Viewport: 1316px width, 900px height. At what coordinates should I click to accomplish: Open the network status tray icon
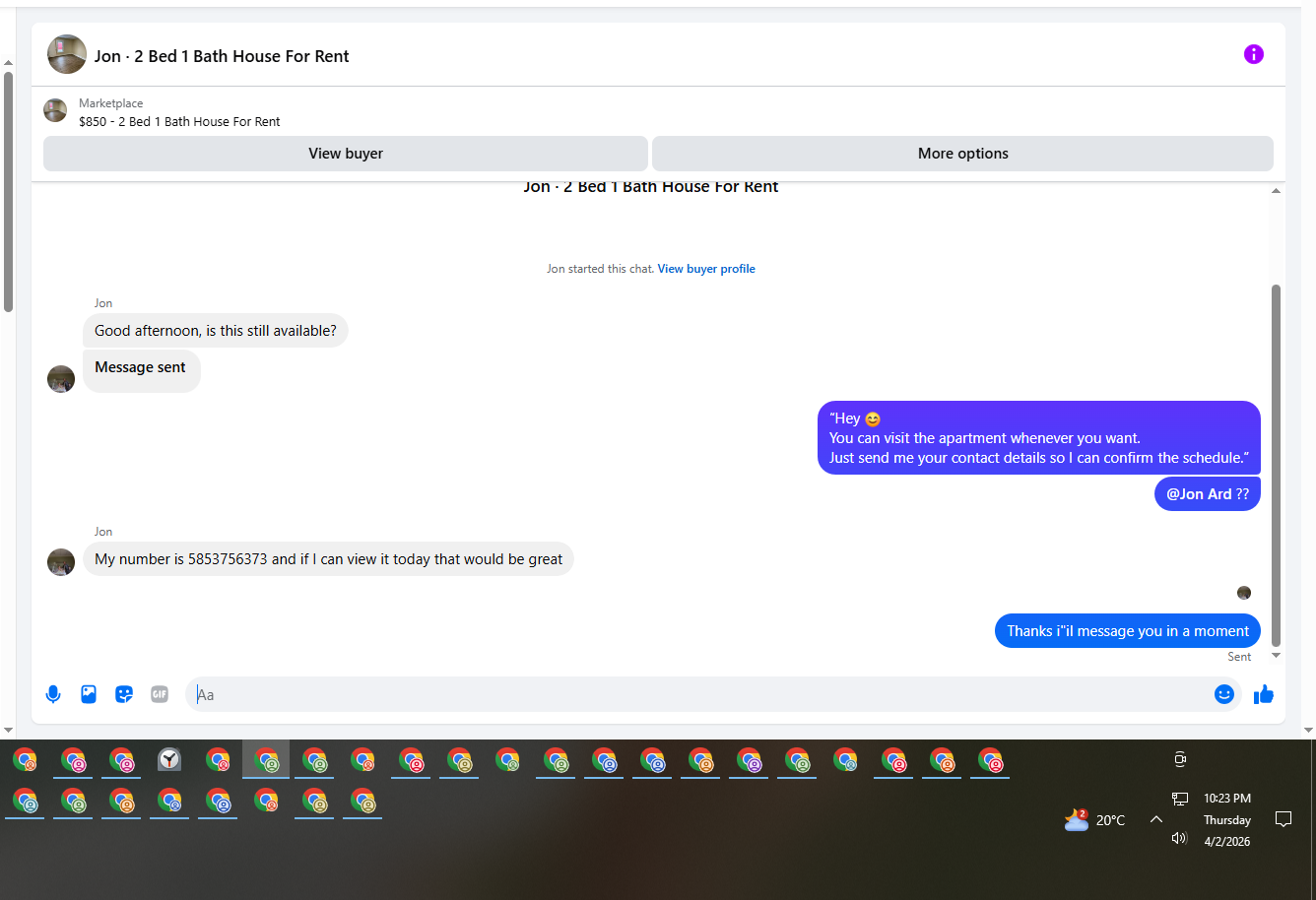(1180, 799)
